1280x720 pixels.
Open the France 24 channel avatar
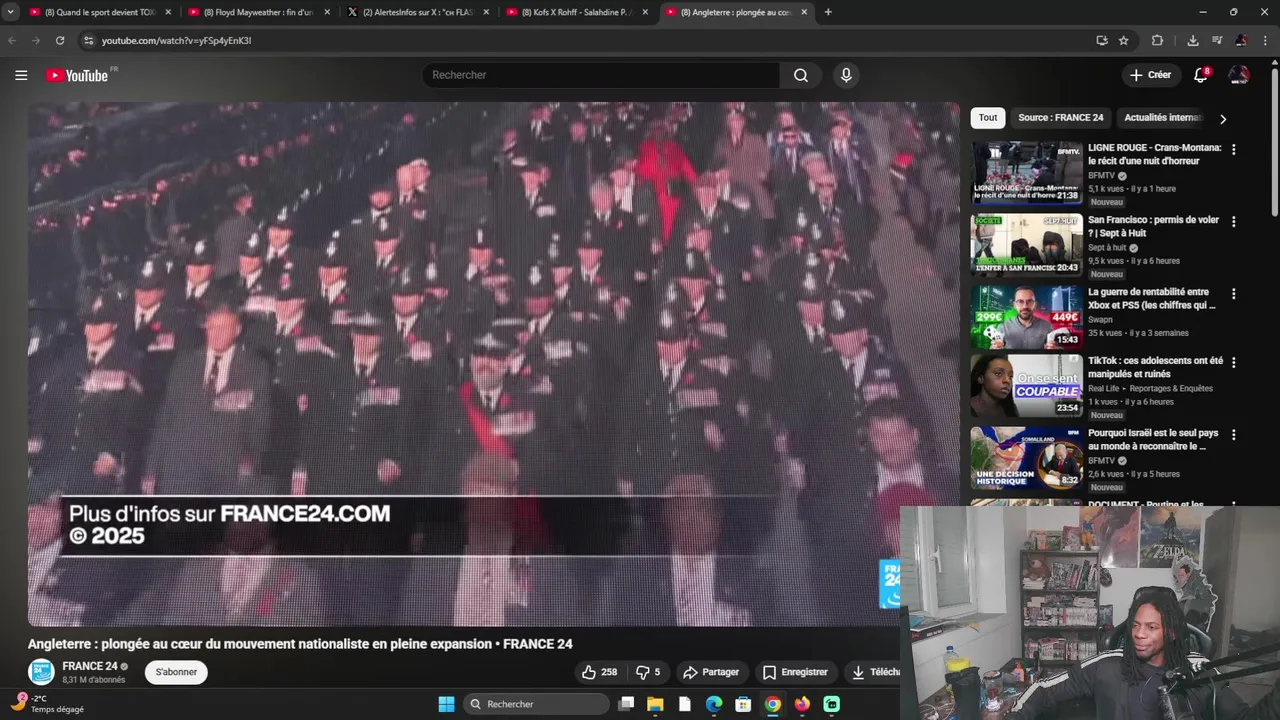41,672
